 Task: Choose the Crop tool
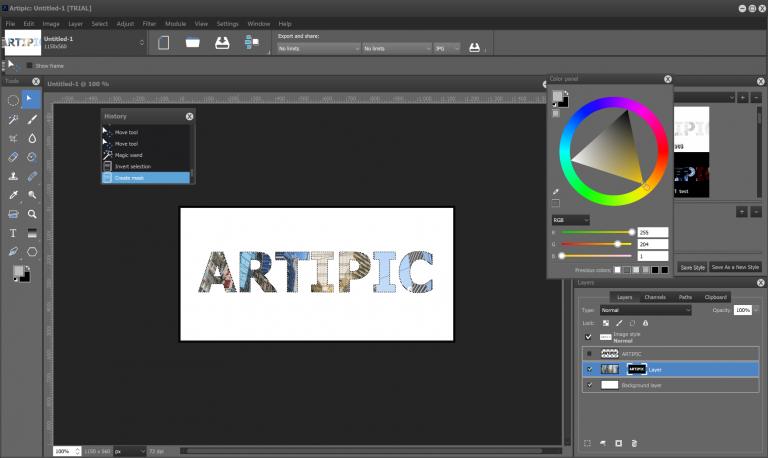13,138
